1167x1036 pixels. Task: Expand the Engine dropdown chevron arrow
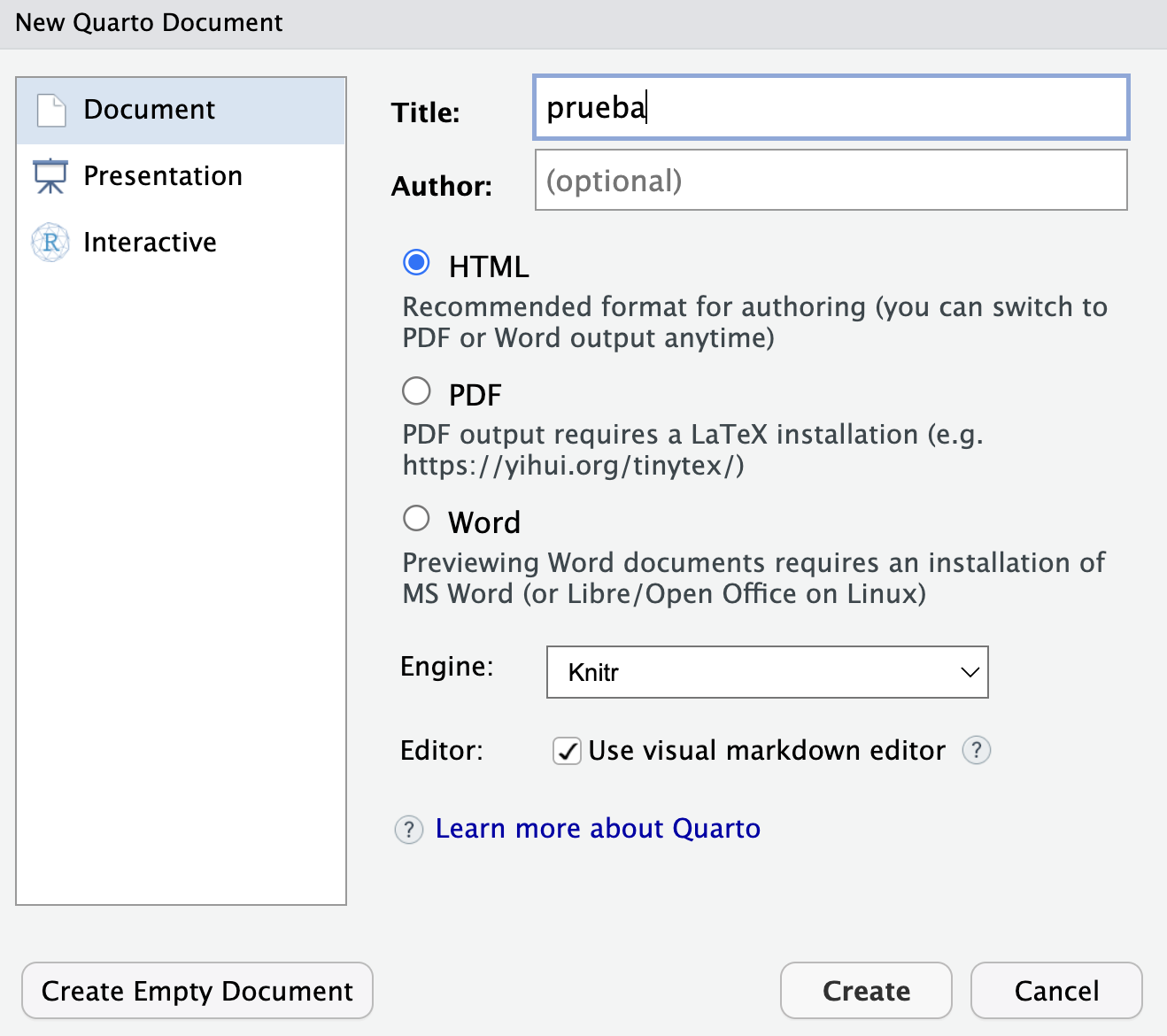click(970, 672)
